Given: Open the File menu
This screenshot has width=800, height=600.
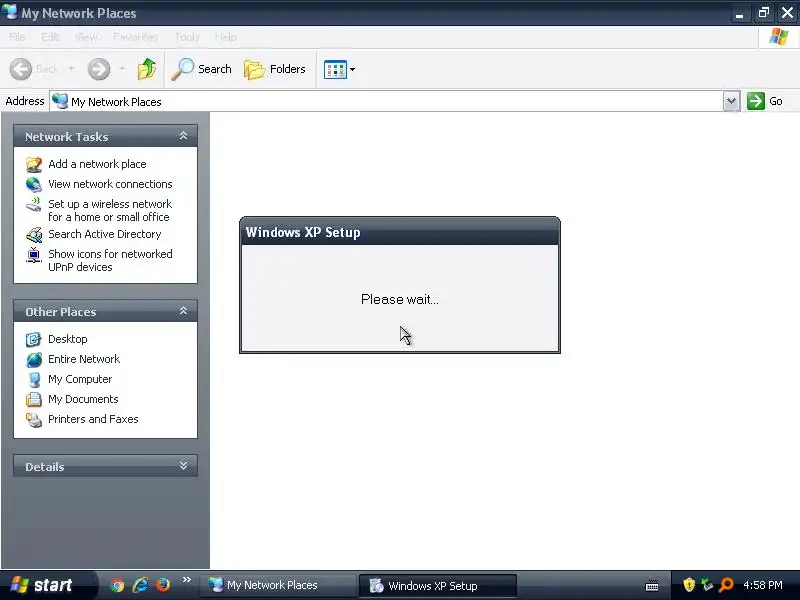Looking at the screenshot, I should click(17, 37).
